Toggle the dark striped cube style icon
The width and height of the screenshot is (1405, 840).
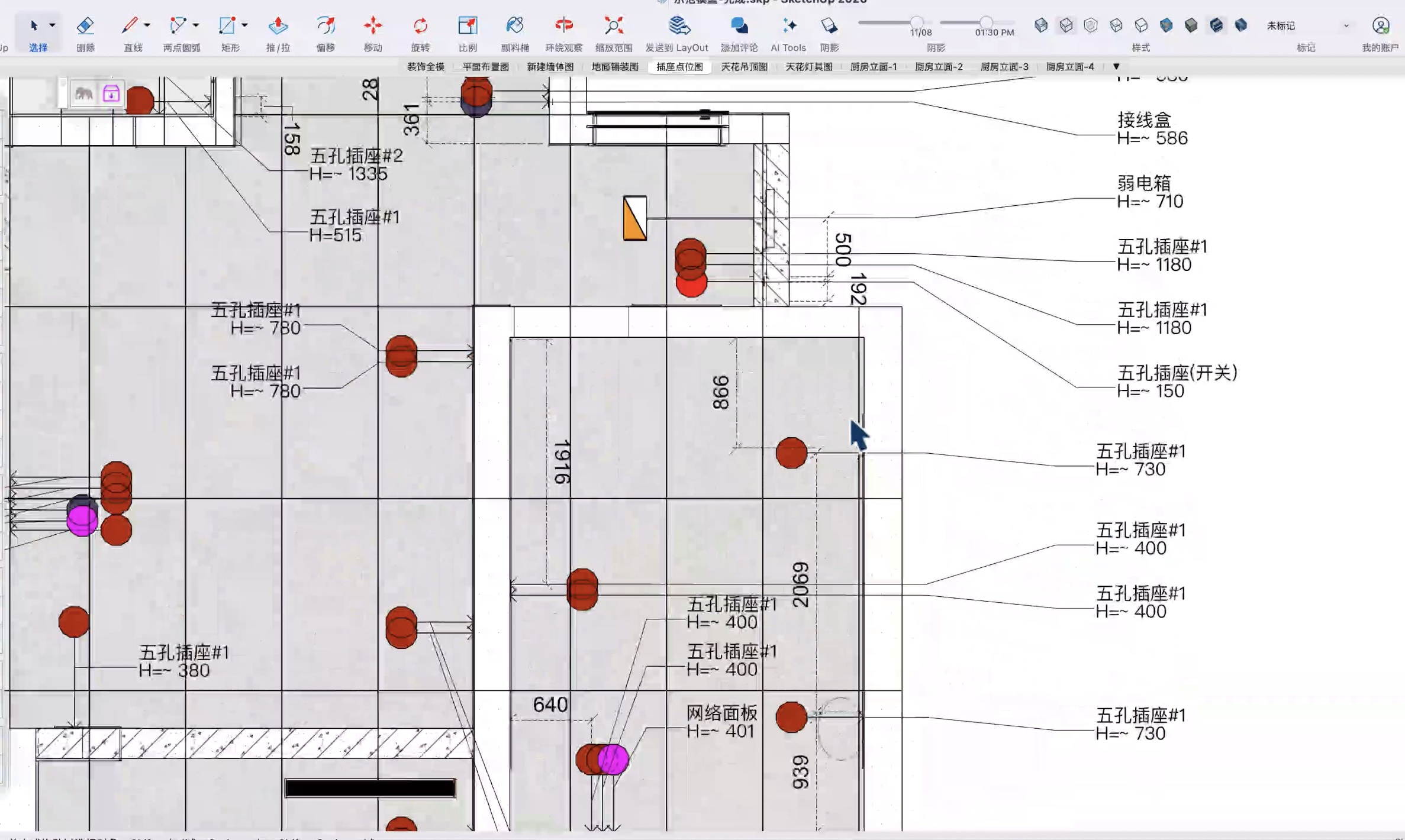[1216, 25]
